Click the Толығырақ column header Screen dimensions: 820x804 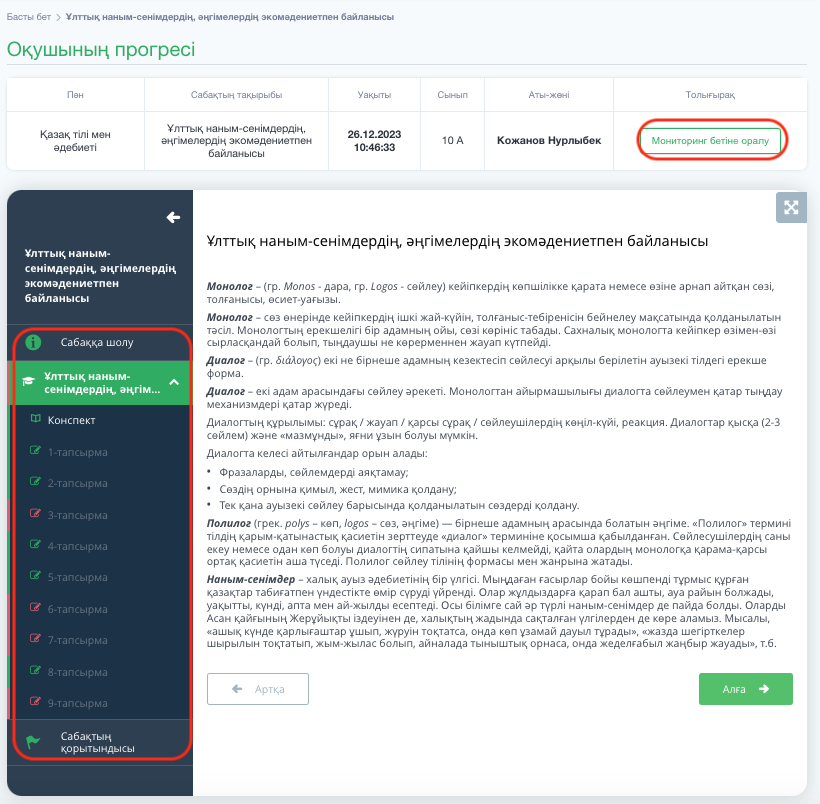coord(710,95)
